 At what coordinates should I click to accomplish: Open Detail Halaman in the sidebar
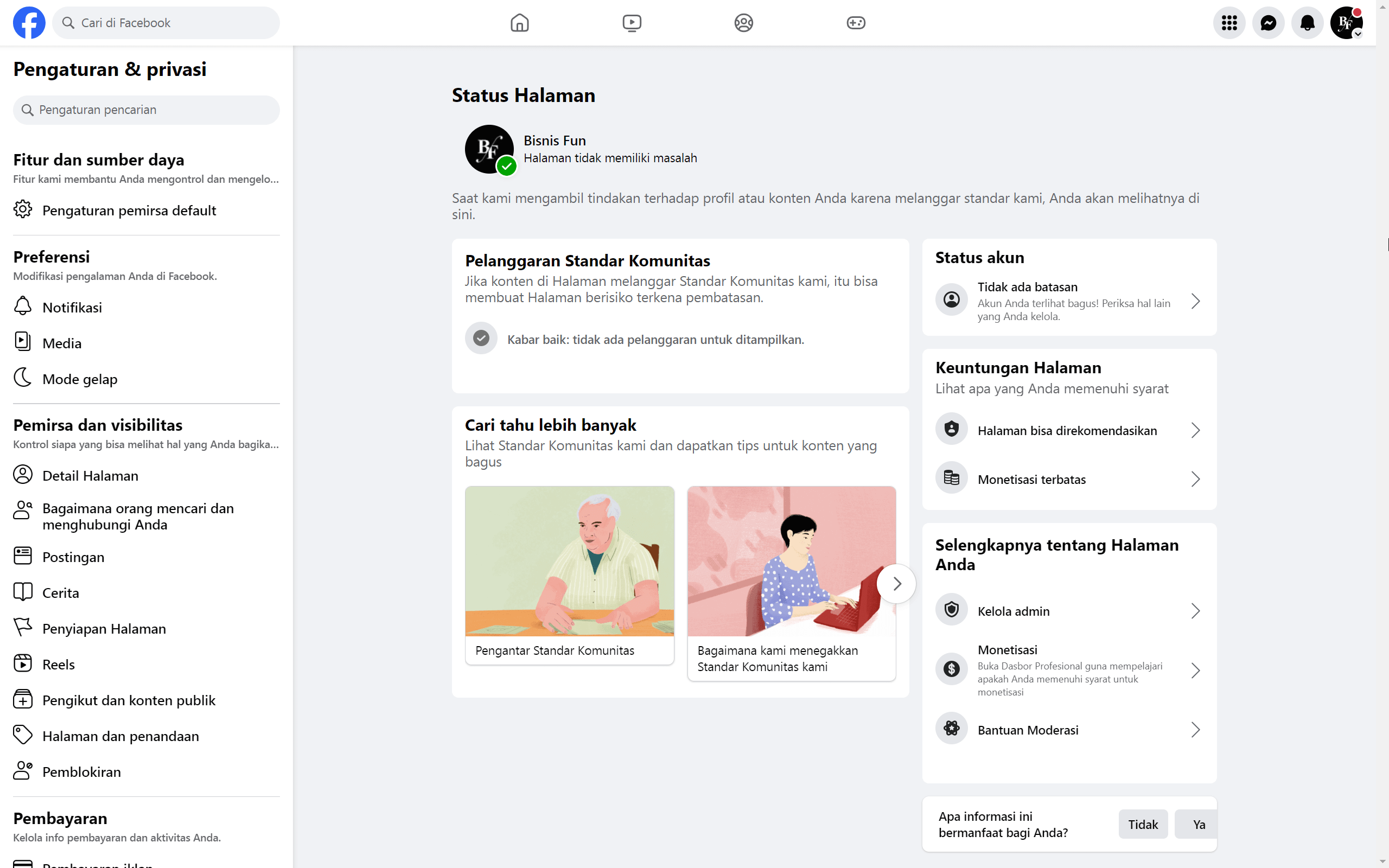90,475
